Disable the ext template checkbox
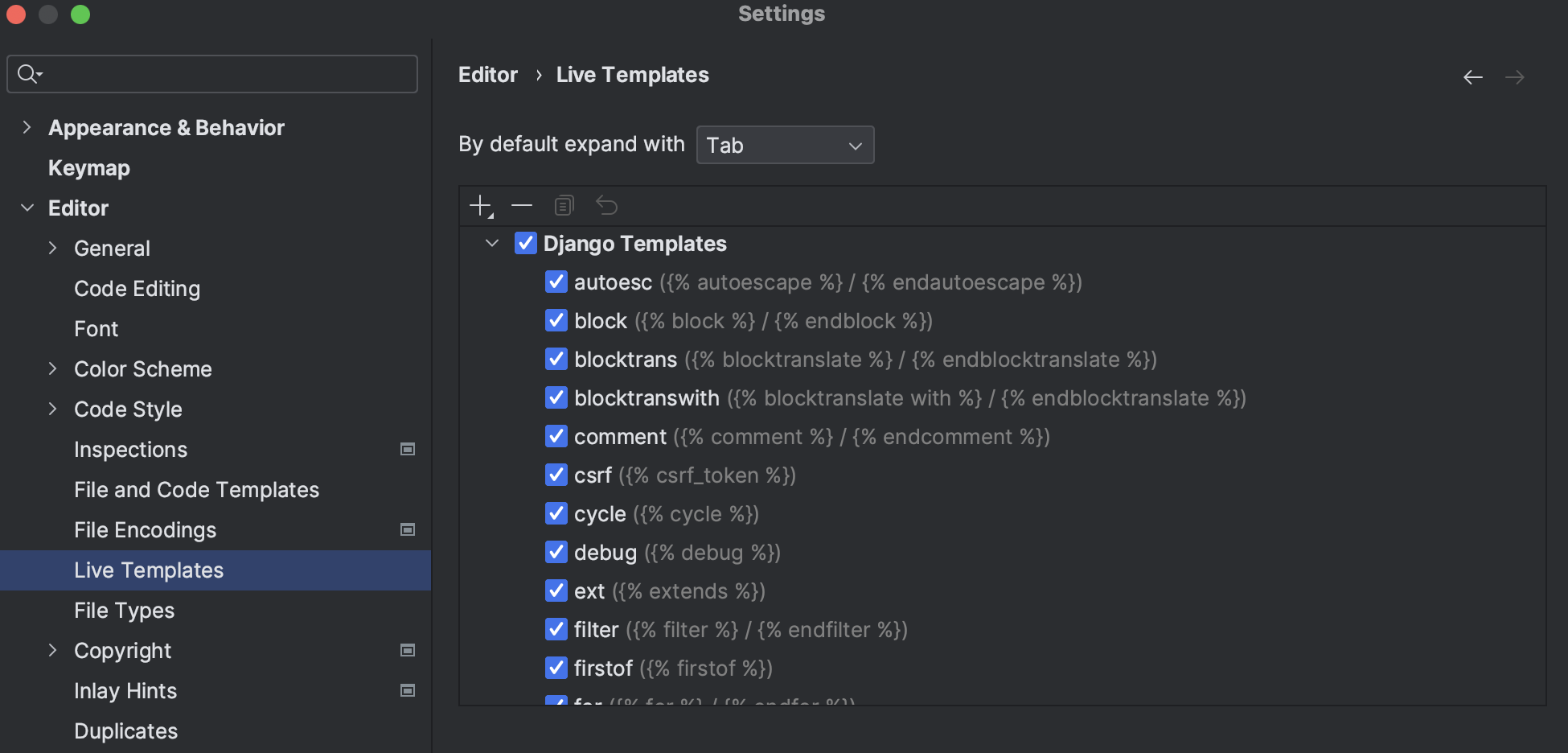1568x753 pixels. tap(556, 590)
